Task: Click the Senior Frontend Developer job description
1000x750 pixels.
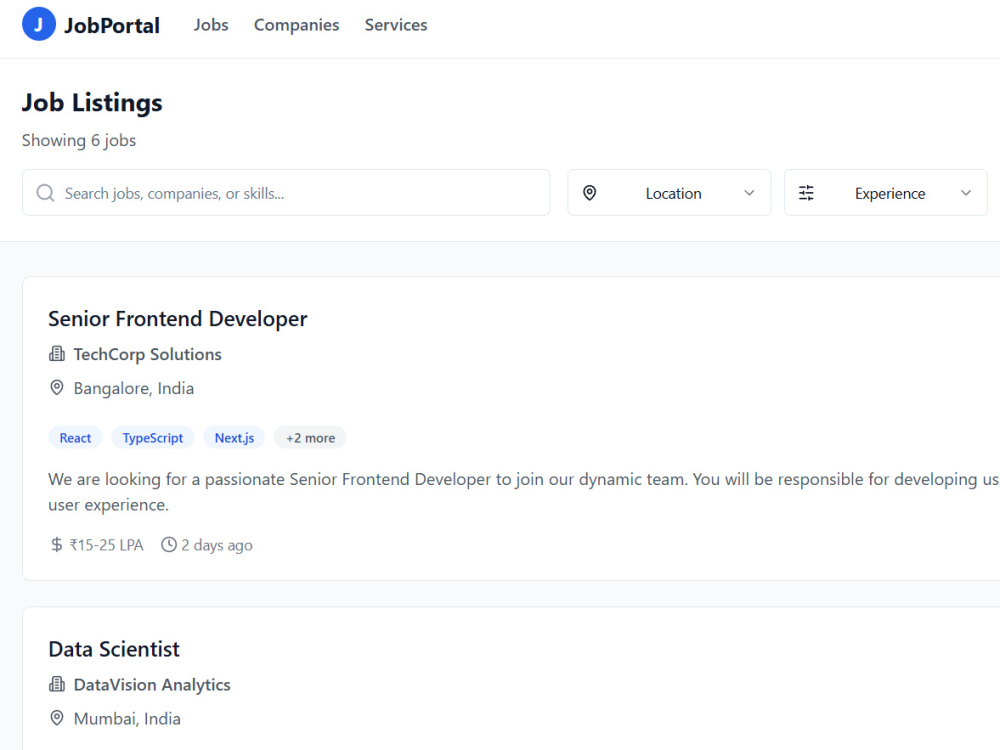Action: pos(524,492)
